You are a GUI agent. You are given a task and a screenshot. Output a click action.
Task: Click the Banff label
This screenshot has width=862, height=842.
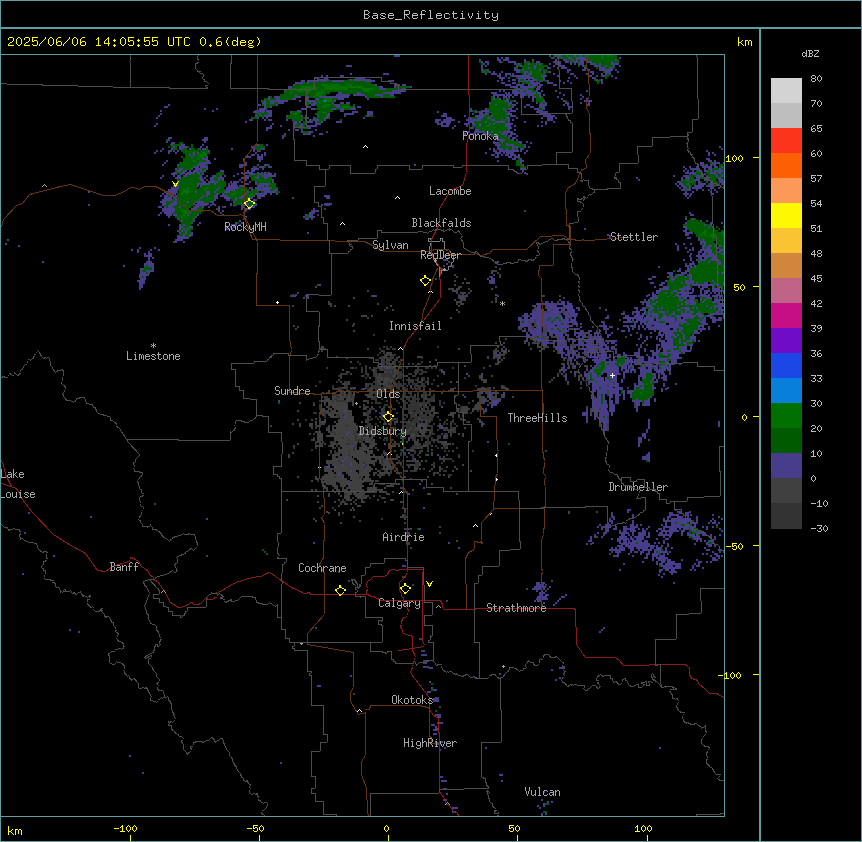coord(124,567)
